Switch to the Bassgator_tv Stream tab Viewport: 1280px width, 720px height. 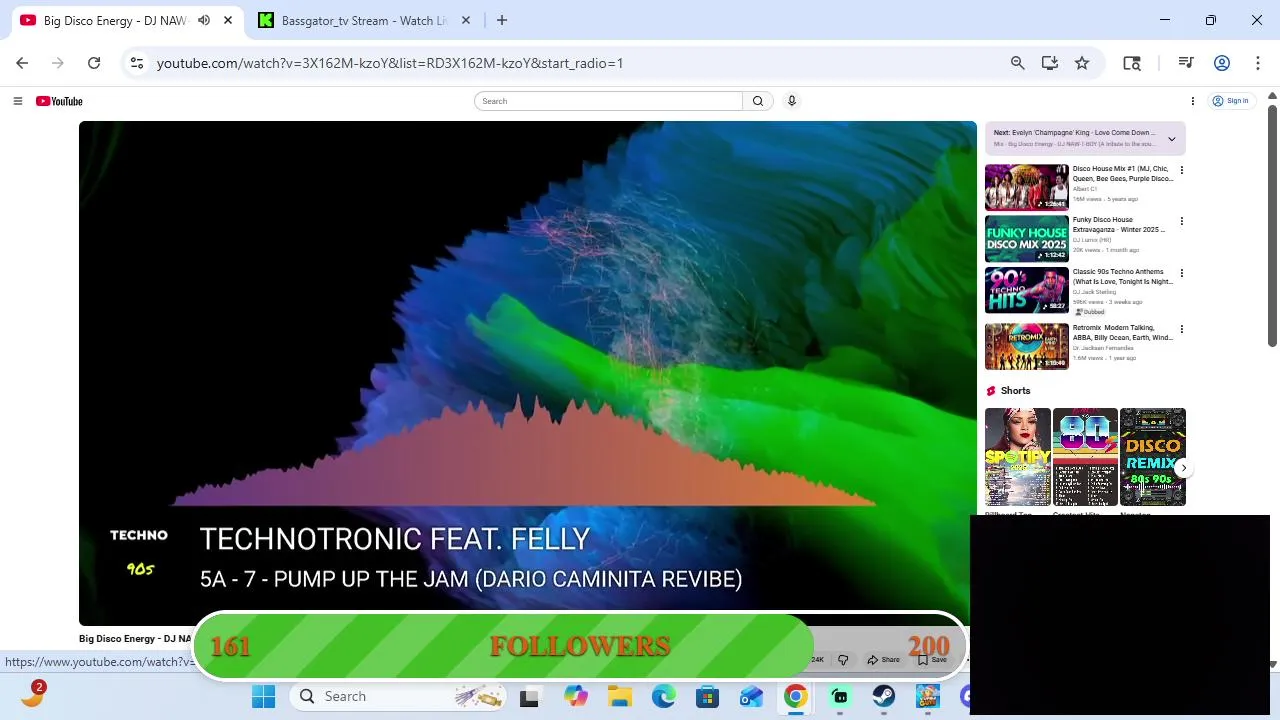(363, 20)
